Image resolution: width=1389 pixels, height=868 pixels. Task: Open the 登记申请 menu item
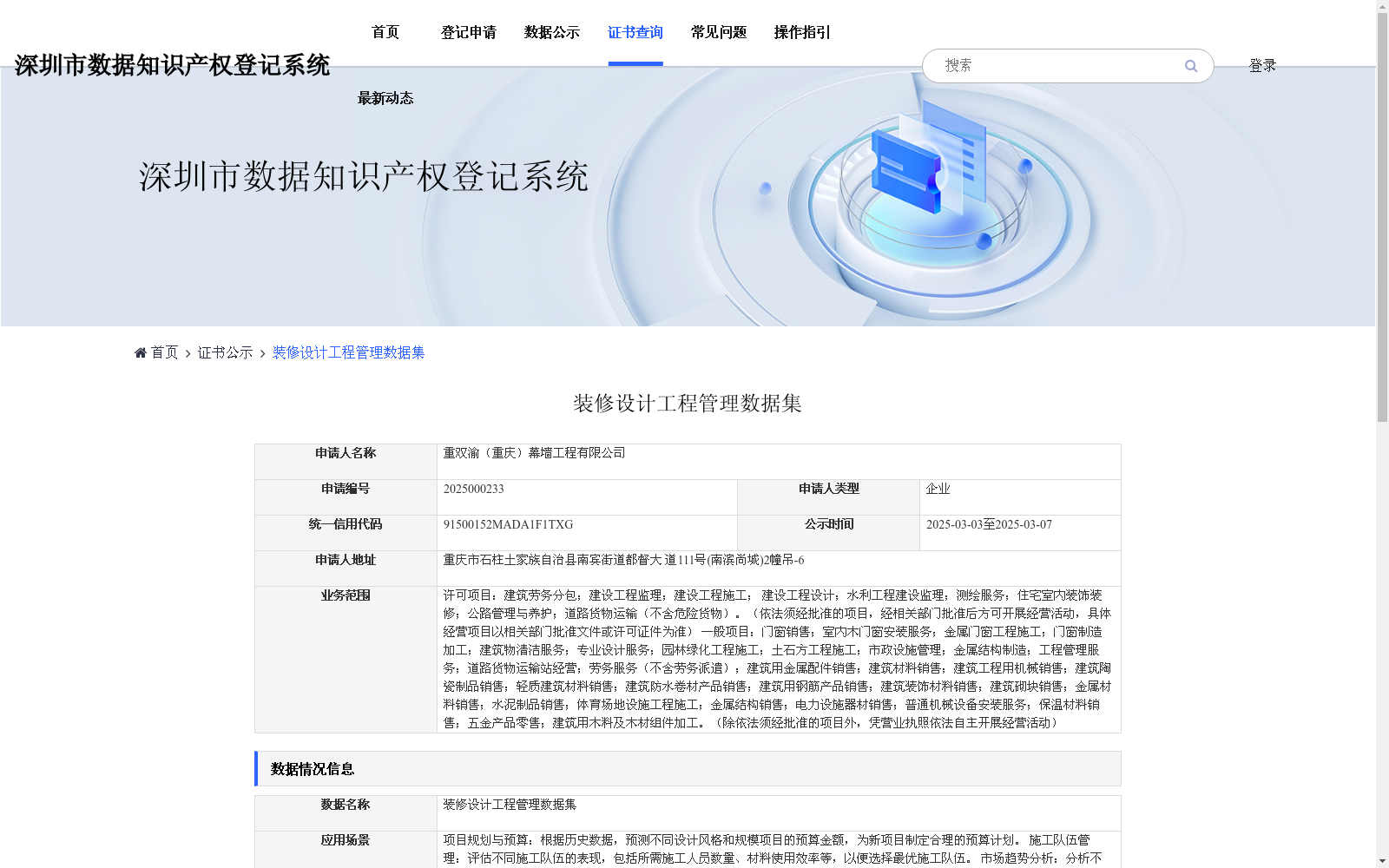[469, 32]
